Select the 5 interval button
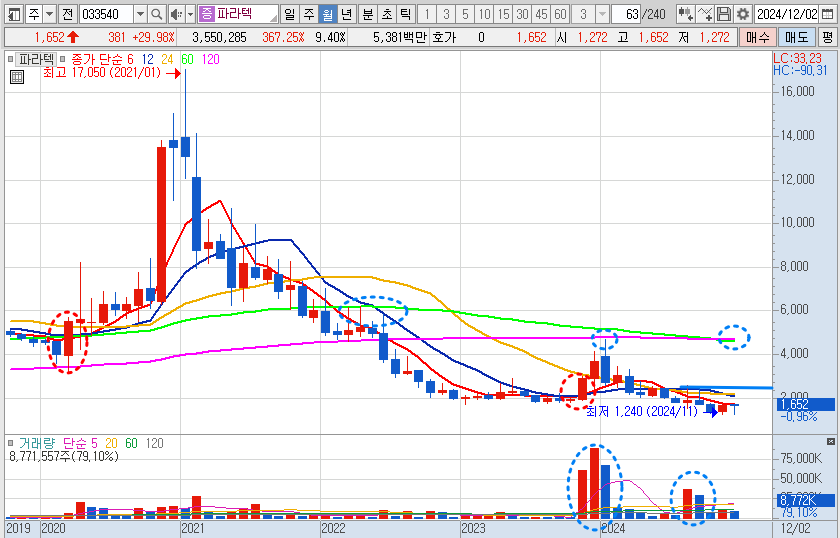The height and width of the screenshot is (538, 840). (x=464, y=14)
